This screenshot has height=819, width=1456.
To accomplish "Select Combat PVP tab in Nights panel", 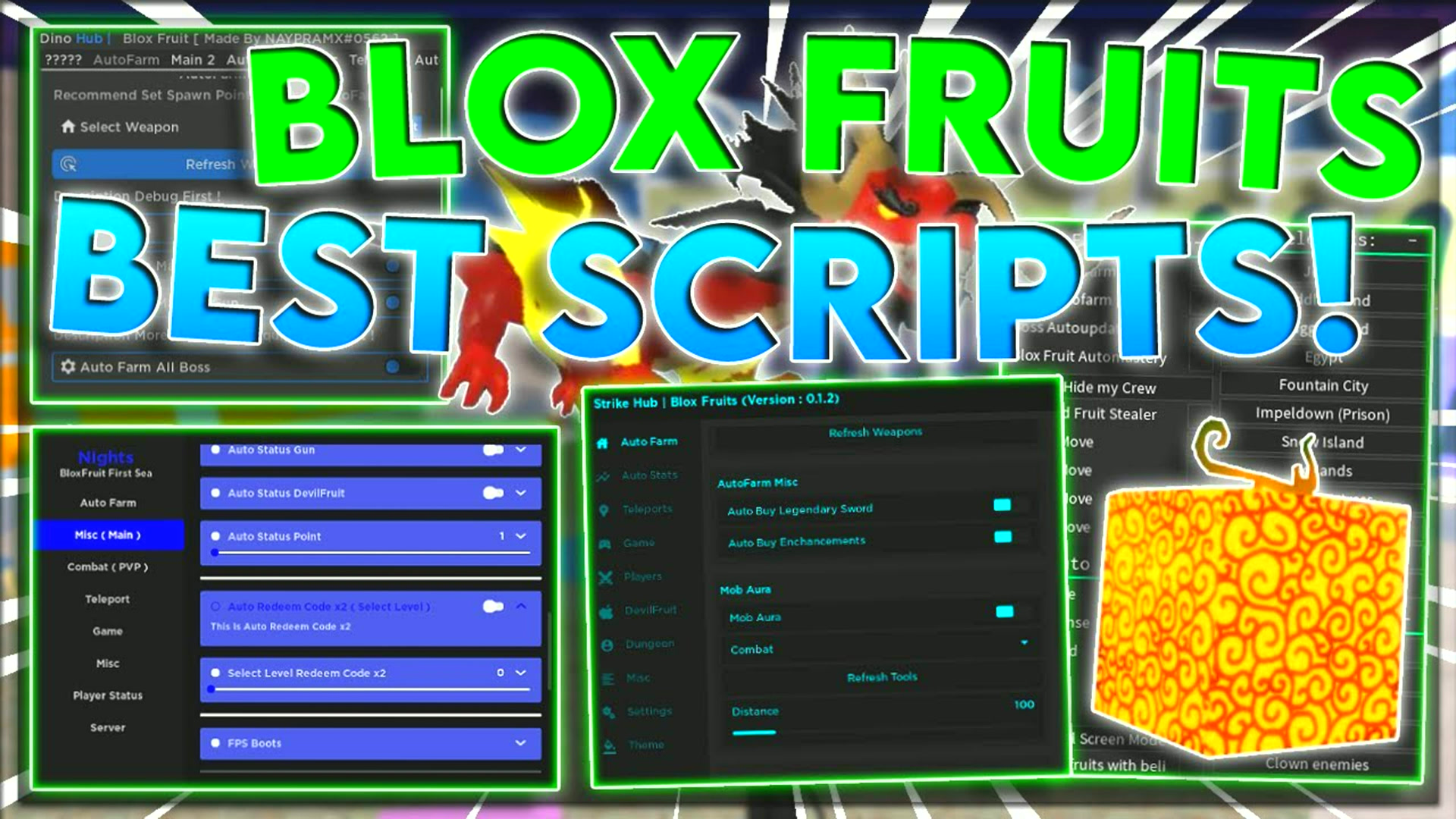I will [108, 566].
